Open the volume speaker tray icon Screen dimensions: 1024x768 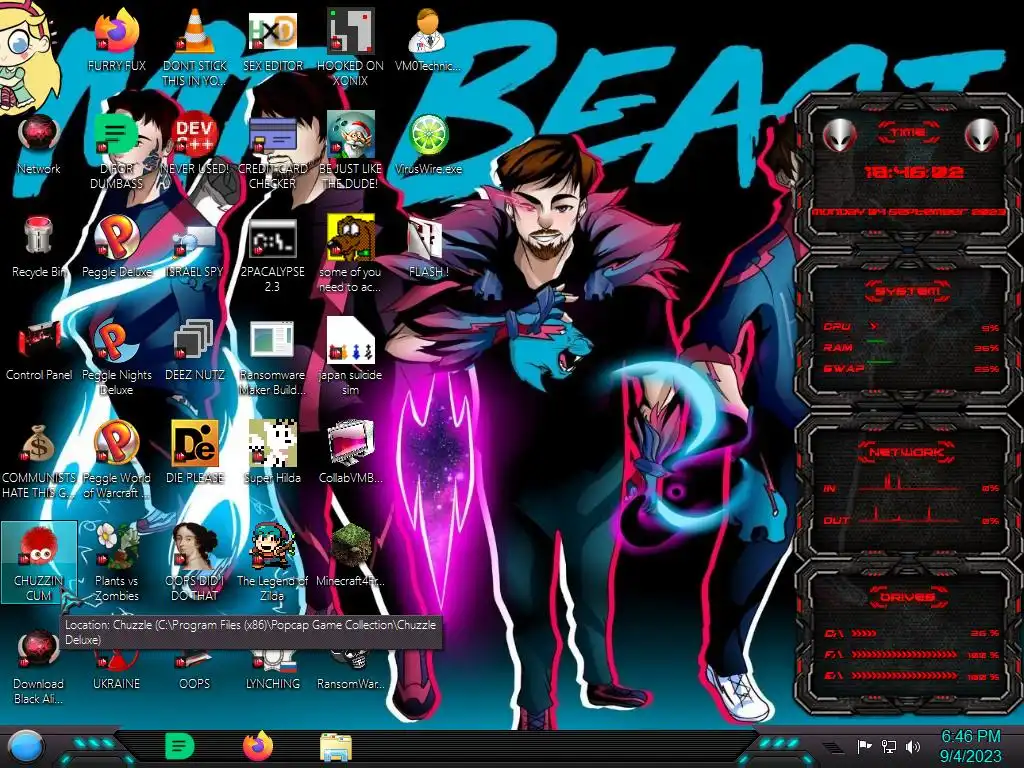(913, 746)
